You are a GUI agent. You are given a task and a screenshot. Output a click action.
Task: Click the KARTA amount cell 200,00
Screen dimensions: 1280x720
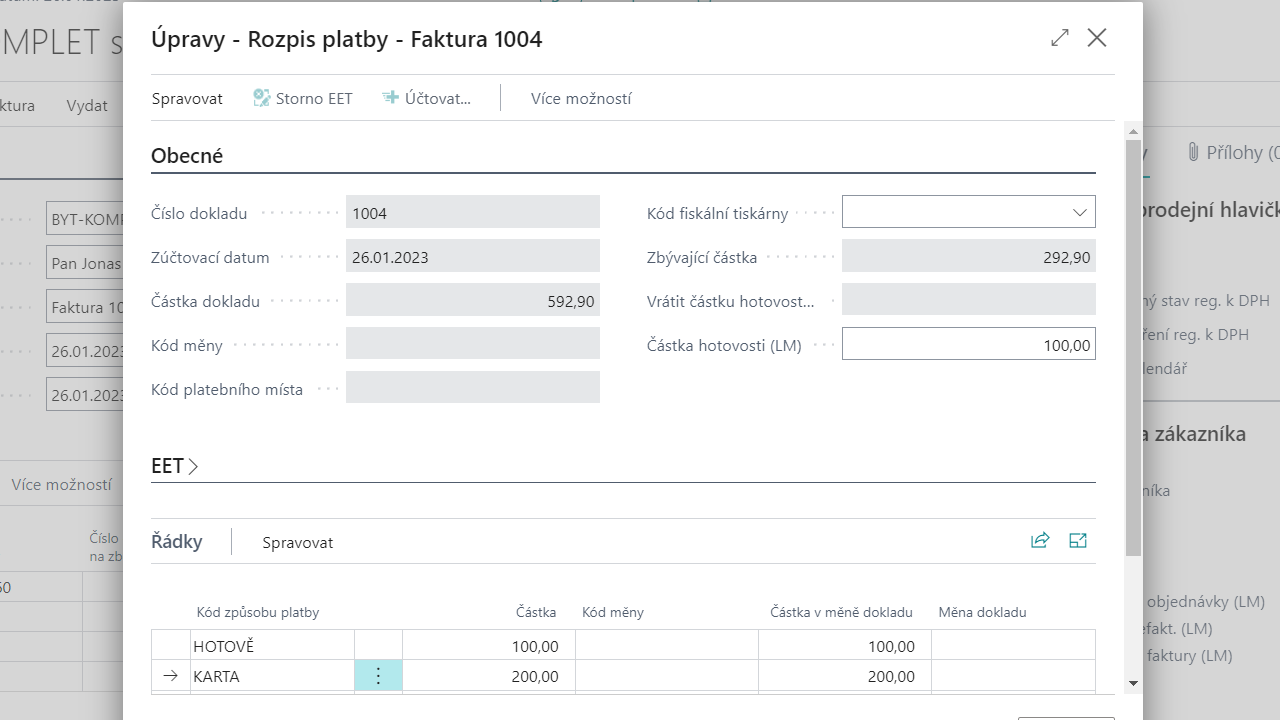point(488,676)
